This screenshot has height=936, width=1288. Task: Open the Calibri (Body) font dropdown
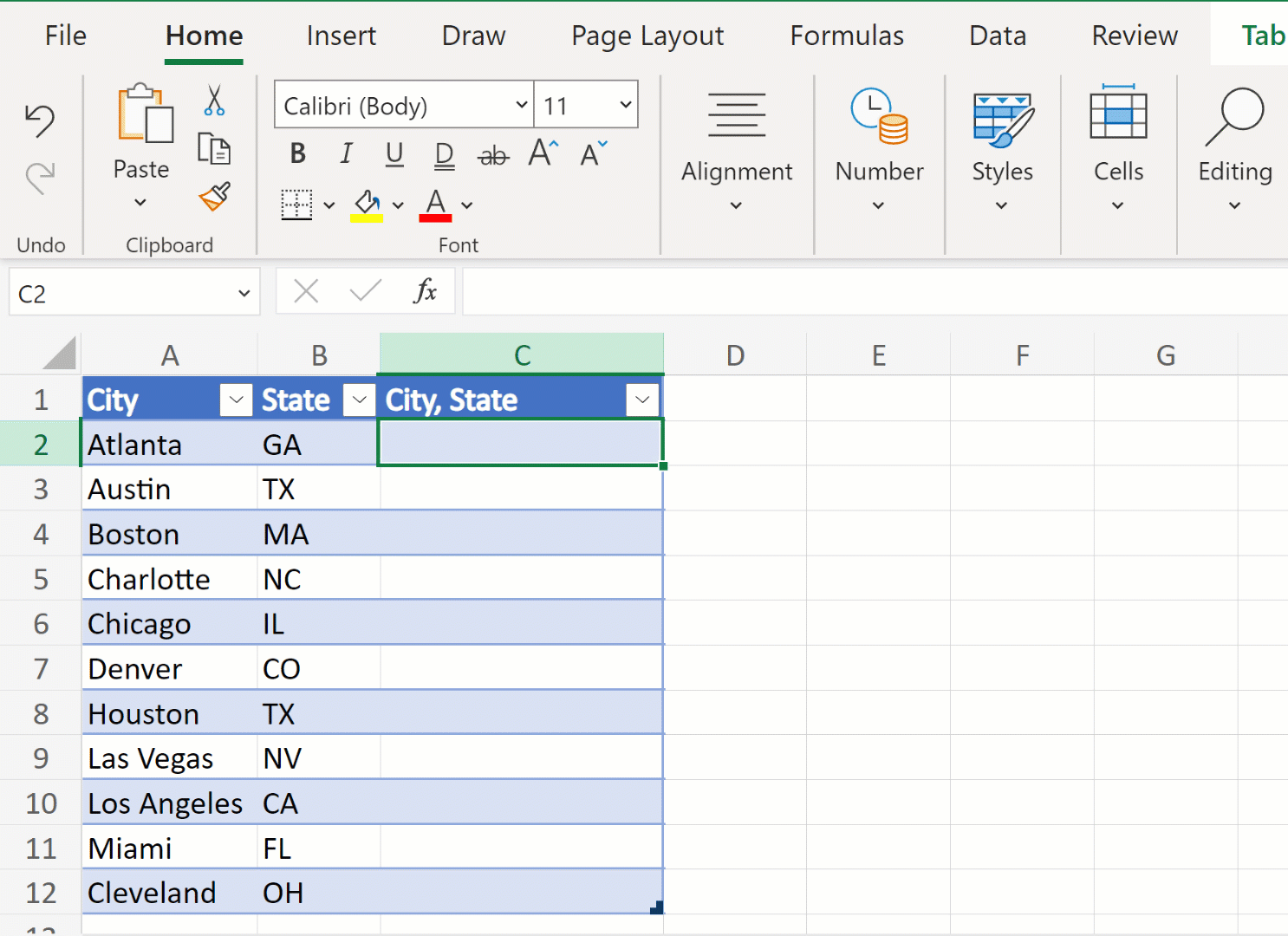521,105
